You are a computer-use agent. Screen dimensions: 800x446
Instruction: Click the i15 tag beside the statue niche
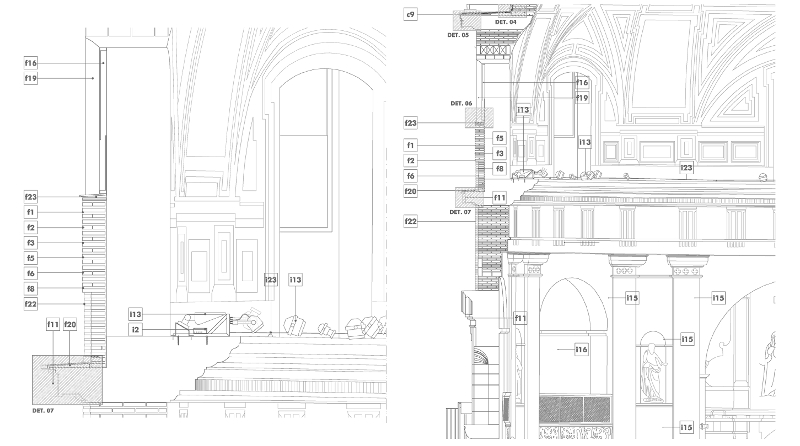click(x=687, y=340)
